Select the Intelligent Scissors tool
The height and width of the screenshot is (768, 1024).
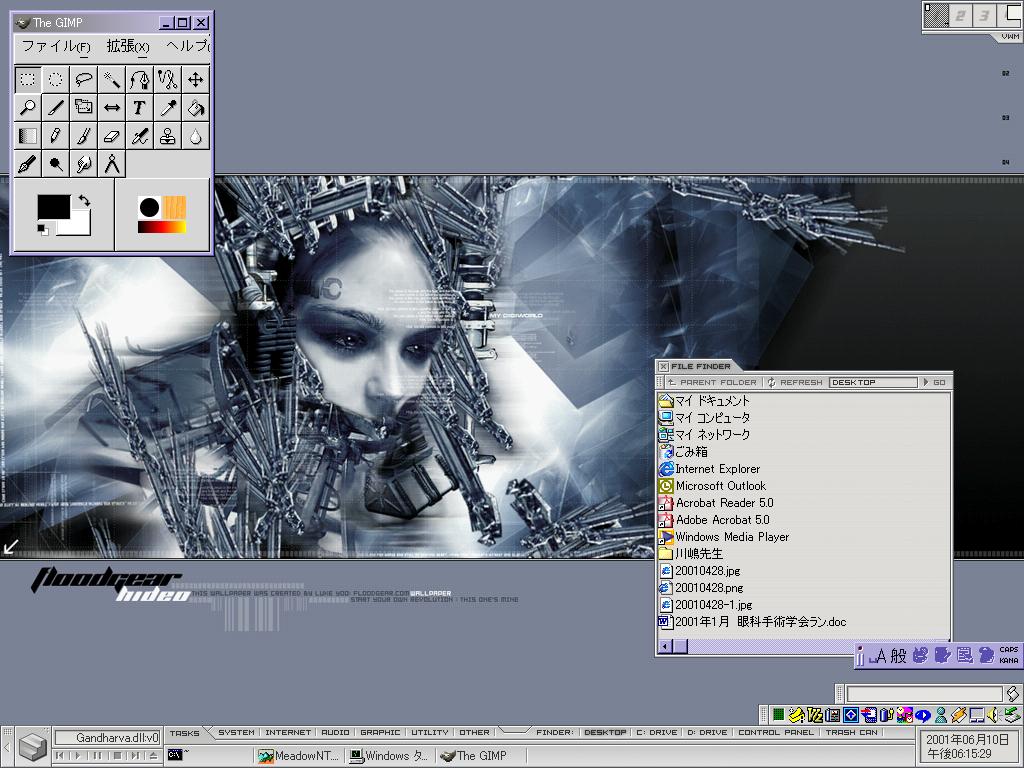tap(168, 80)
